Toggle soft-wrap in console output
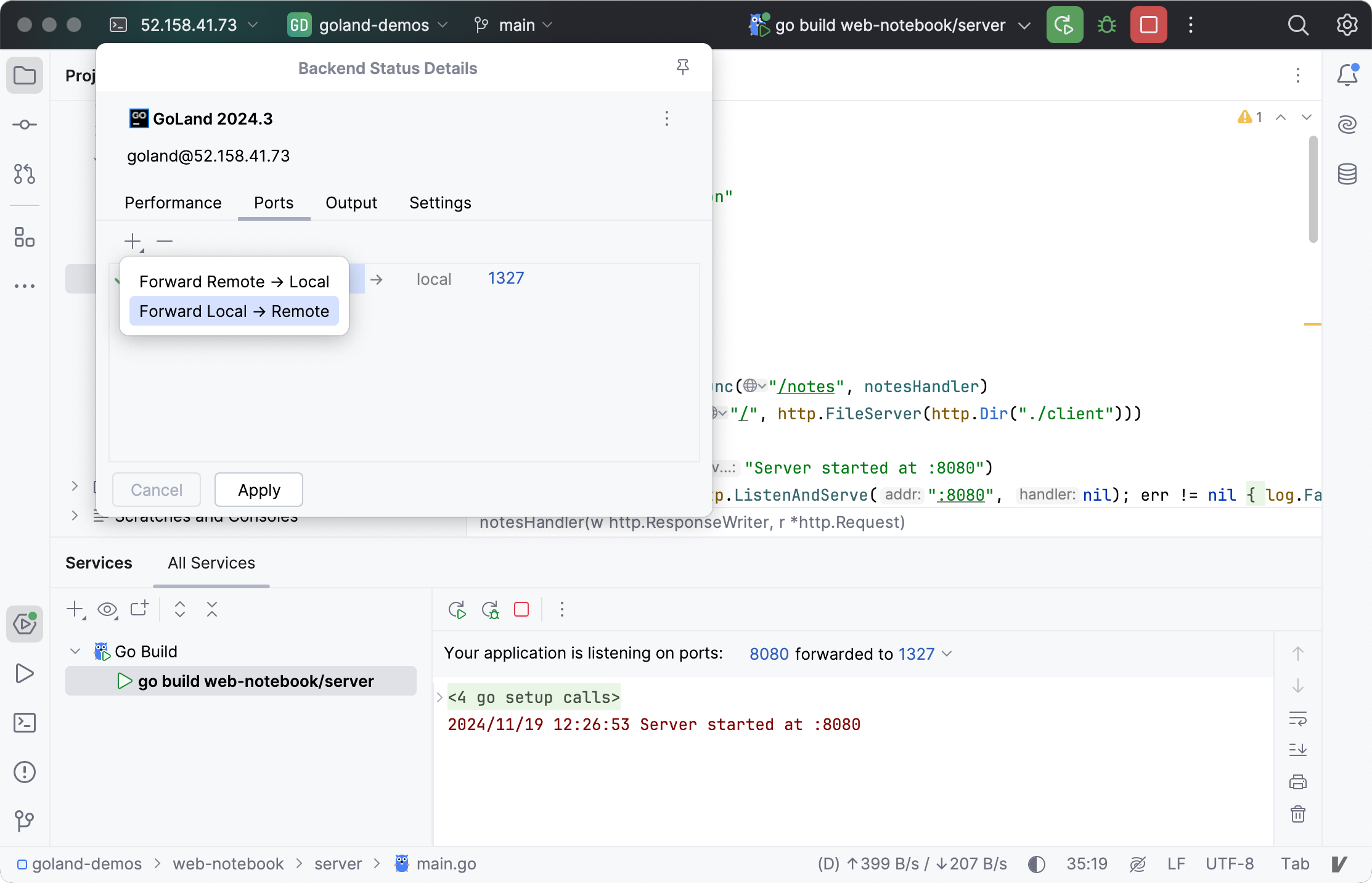 [1298, 719]
